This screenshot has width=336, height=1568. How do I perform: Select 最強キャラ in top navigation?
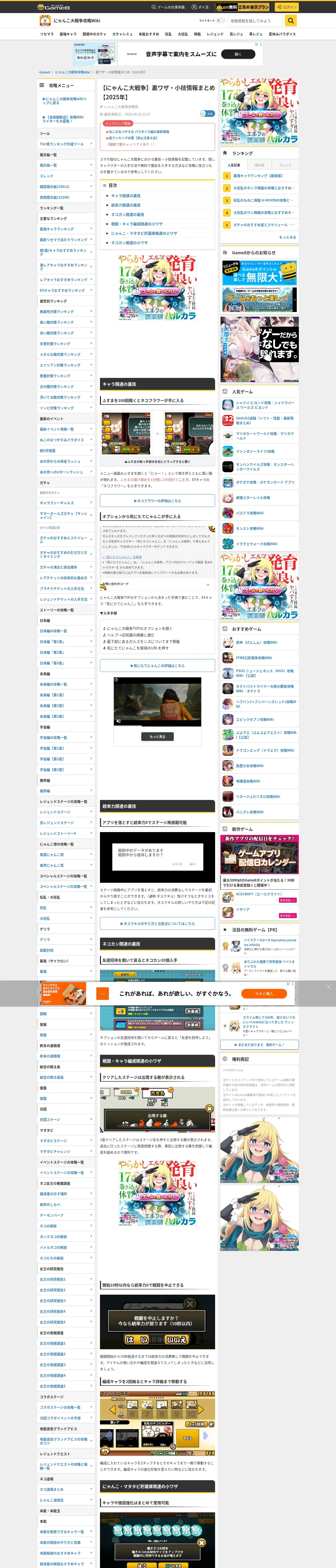[x=68, y=34]
